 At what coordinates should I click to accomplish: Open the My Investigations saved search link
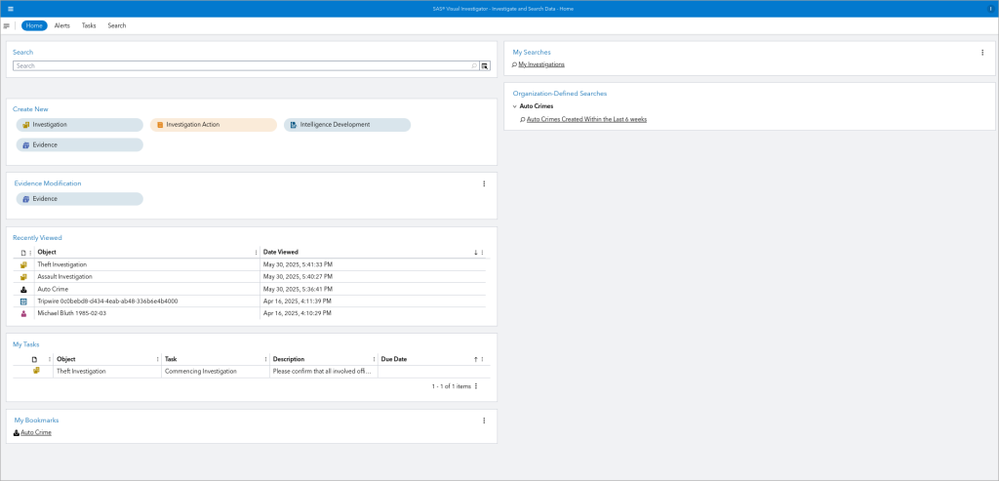pos(541,65)
